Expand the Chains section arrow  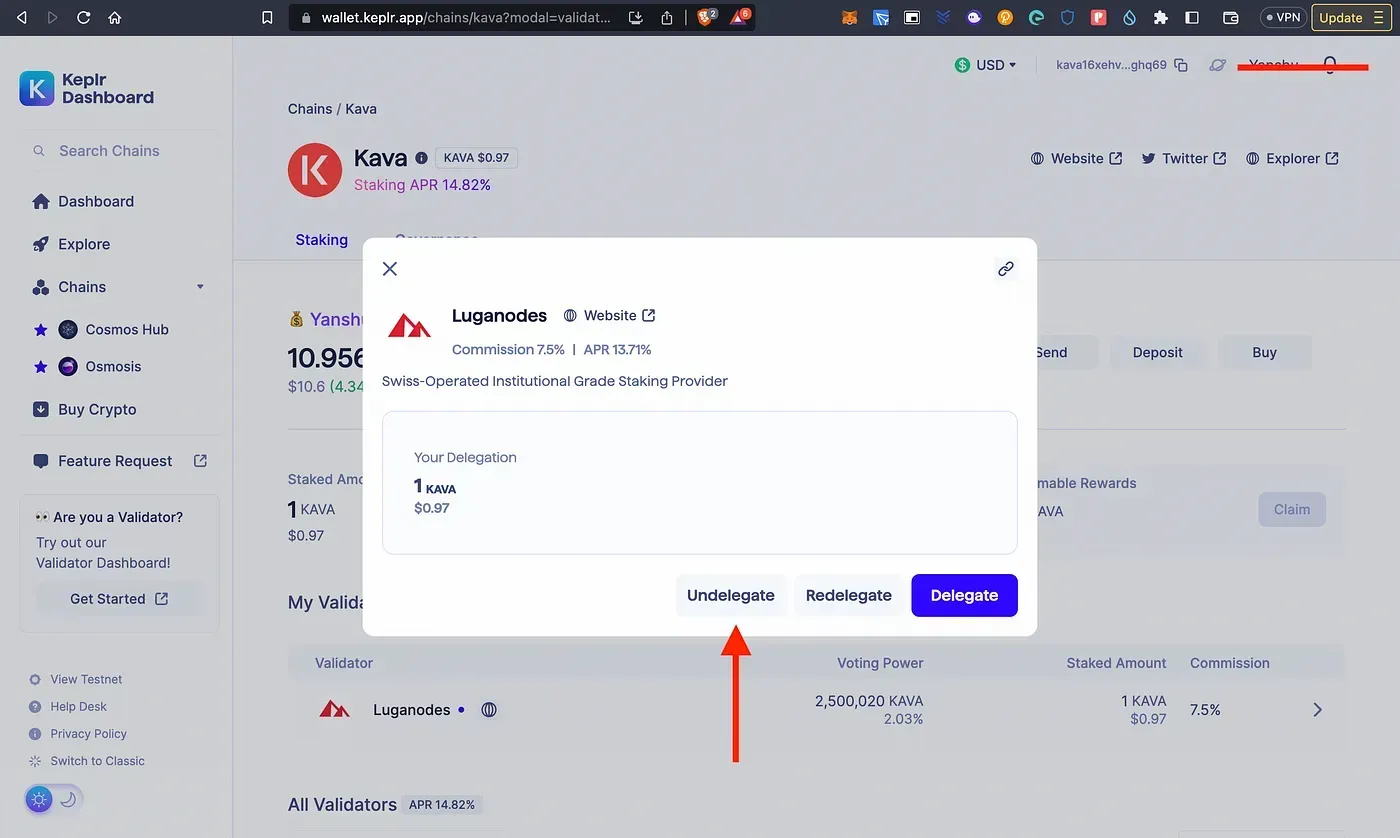(x=200, y=287)
